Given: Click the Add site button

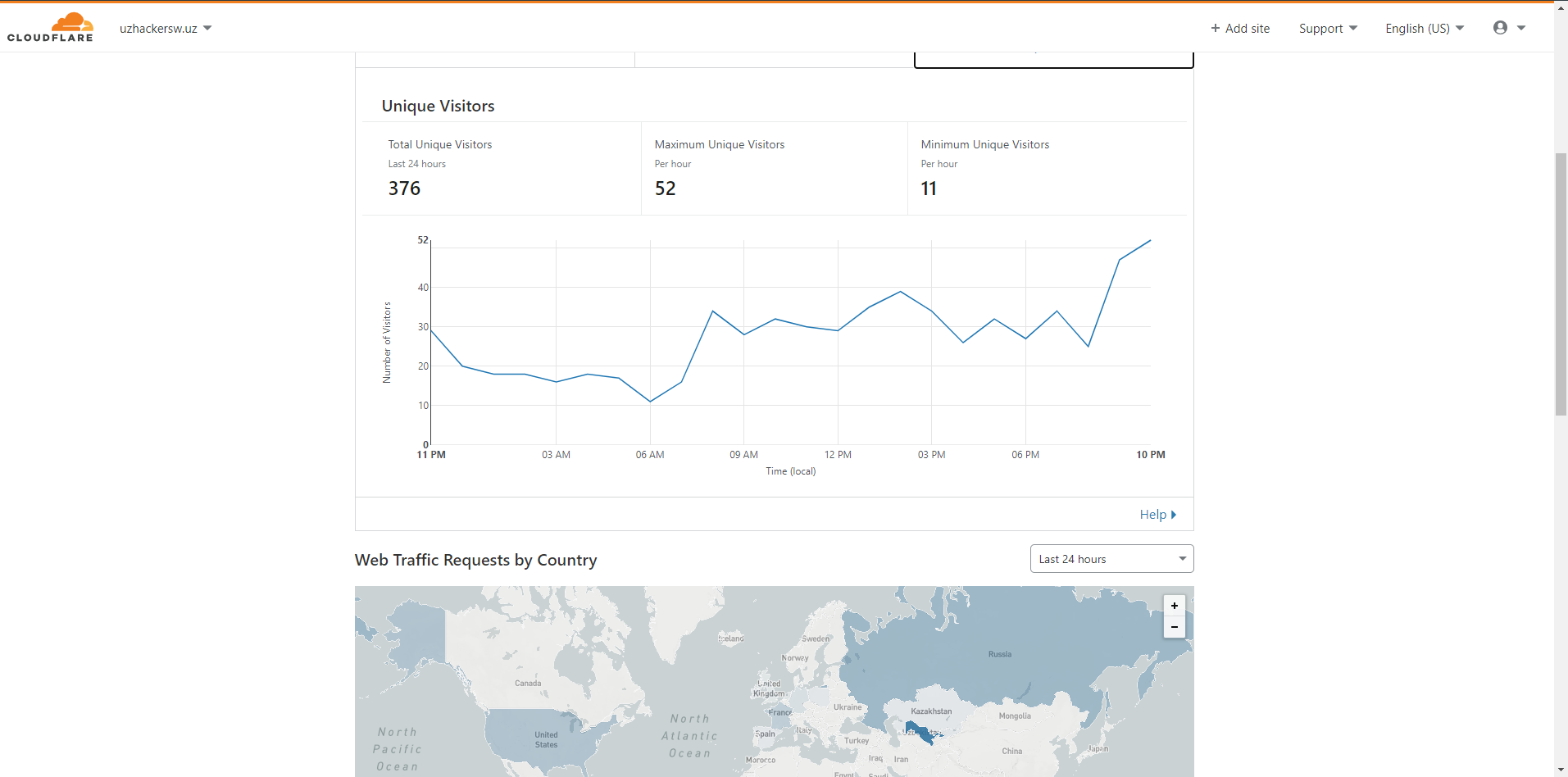Looking at the screenshot, I should pyautogui.click(x=1239, y=29).
